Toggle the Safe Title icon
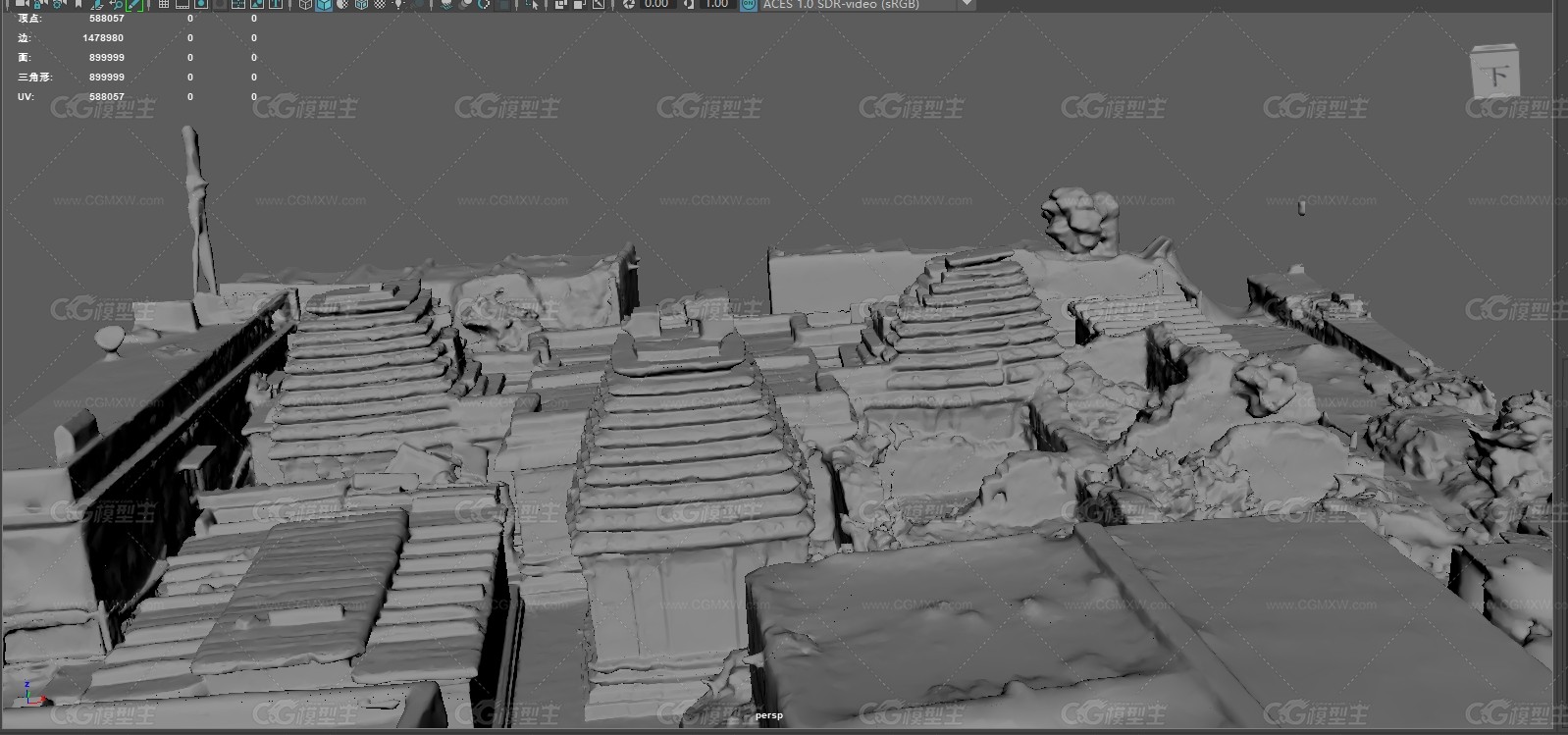The width and height of the screenshot is (1568, 735). point(276,5)
